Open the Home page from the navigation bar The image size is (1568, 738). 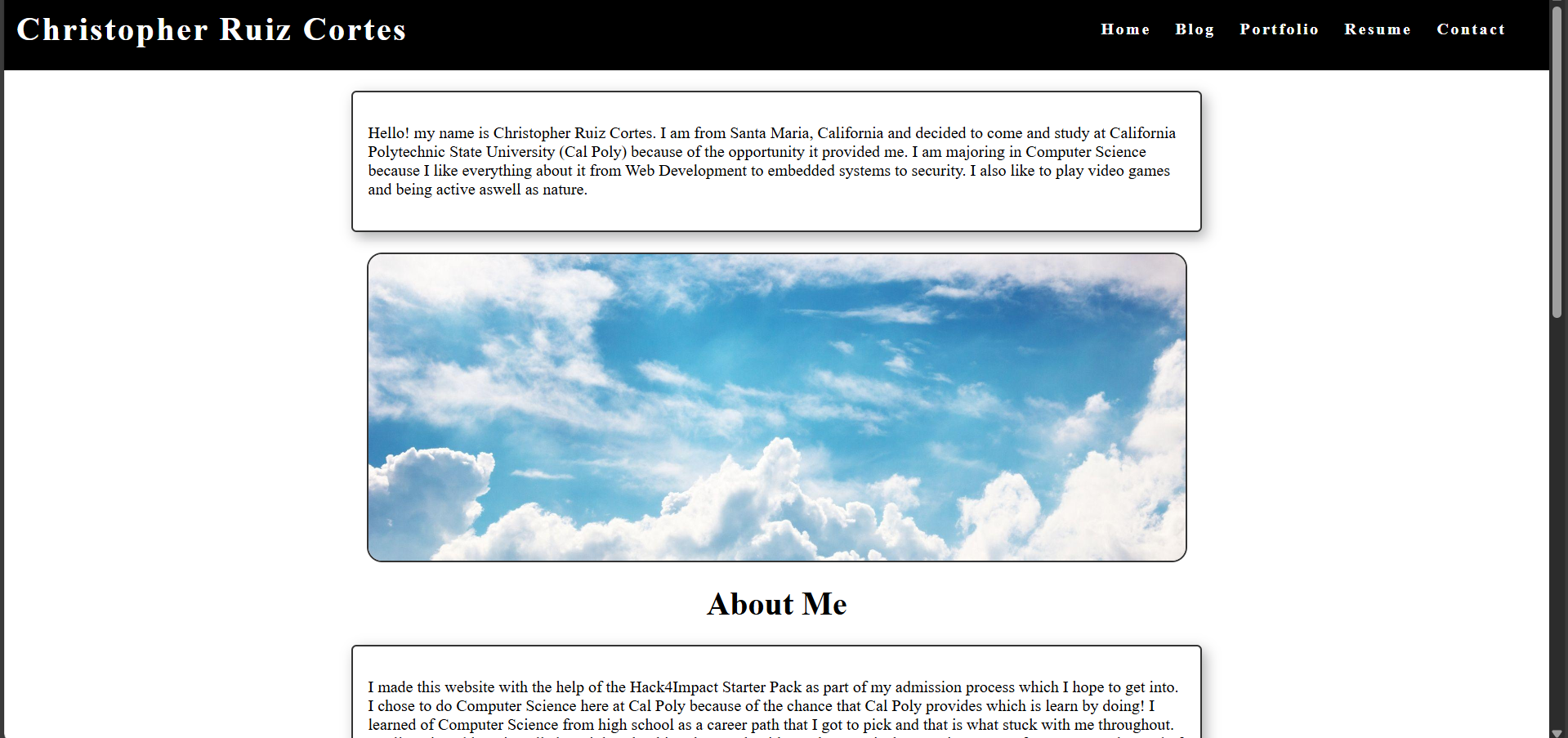point(1125,29)
